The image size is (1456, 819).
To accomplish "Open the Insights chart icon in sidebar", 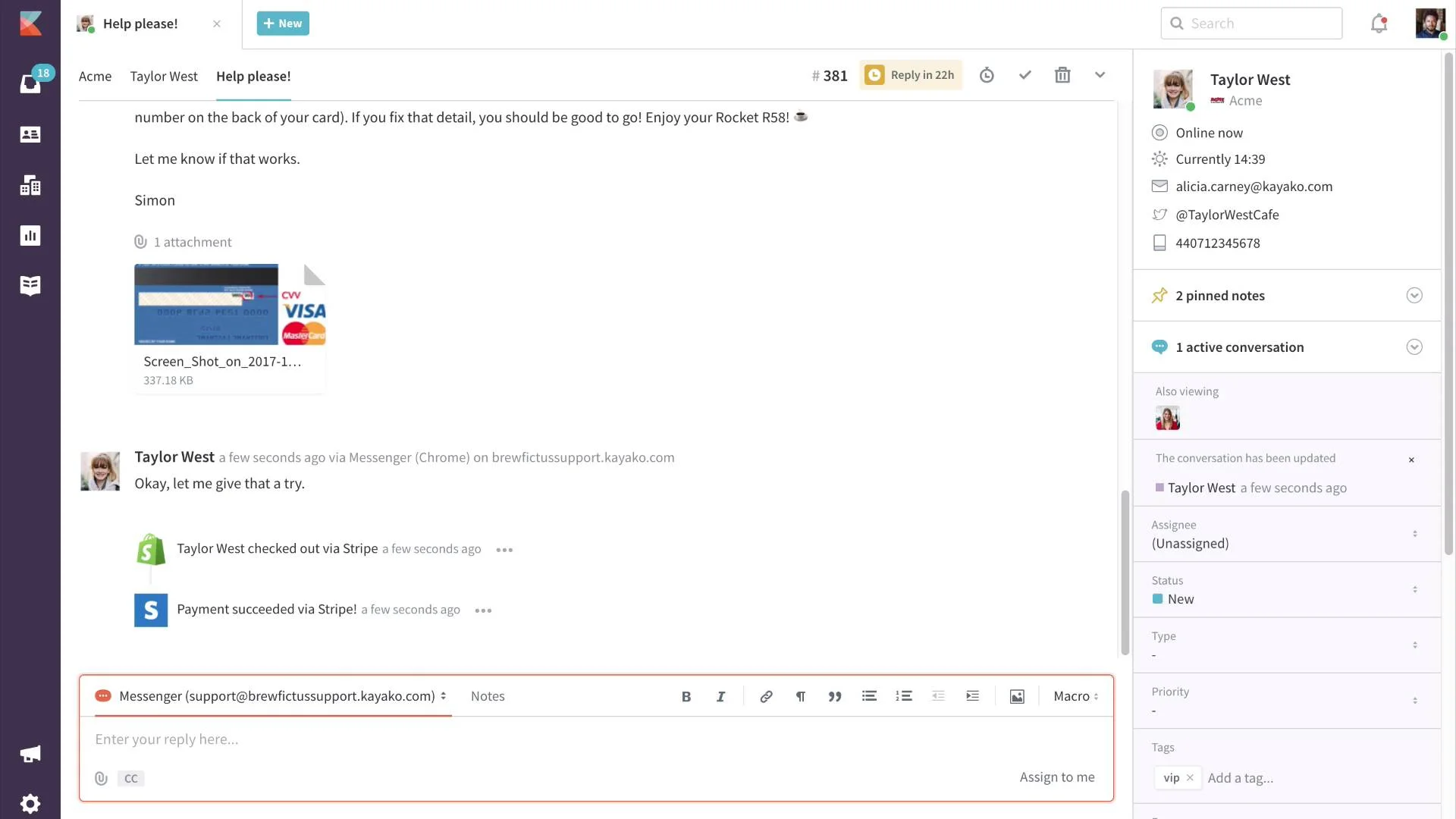I will (x=30, y=236).
